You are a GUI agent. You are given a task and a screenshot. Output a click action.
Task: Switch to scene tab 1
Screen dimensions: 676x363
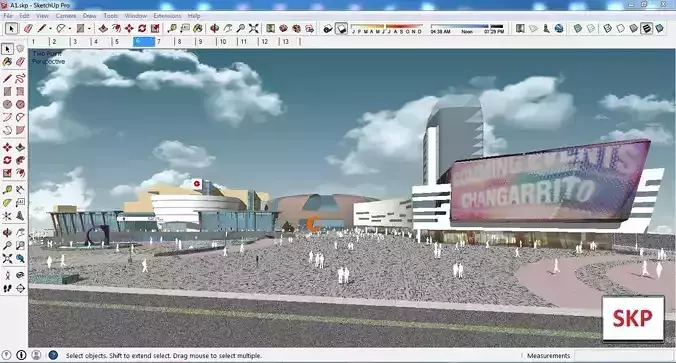tap(38, 42)
